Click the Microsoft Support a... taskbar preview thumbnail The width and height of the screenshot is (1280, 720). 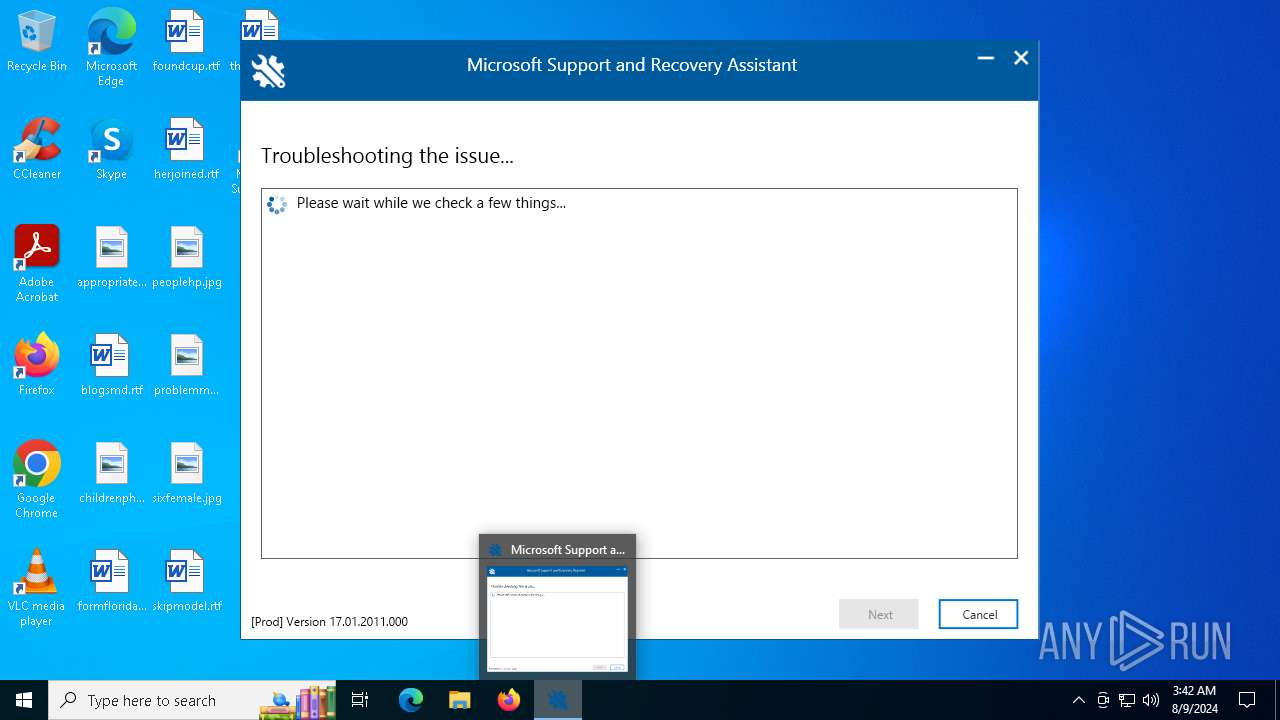557,607
